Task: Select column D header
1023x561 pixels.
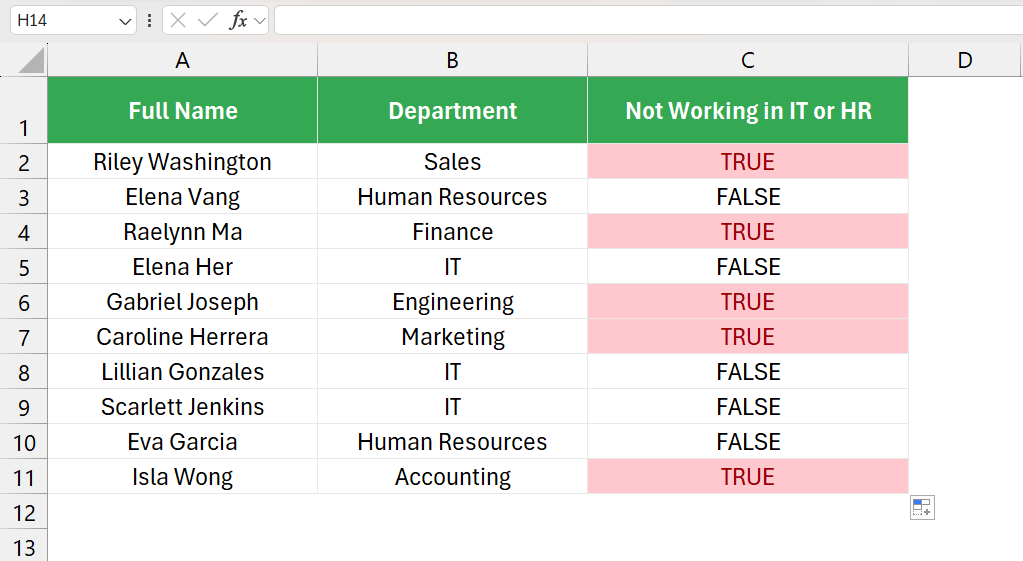Action: 964,60
